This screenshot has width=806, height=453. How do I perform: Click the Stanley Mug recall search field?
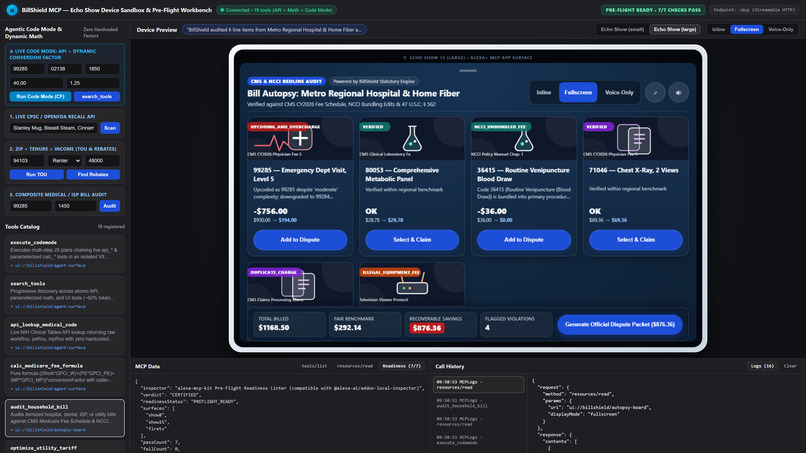(x=53, y=128)
